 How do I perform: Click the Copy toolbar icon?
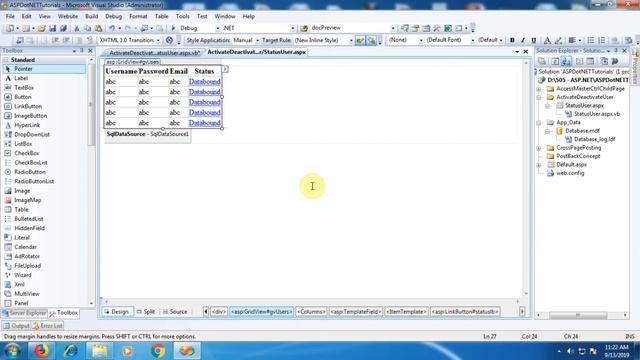(x=87, y=28)
